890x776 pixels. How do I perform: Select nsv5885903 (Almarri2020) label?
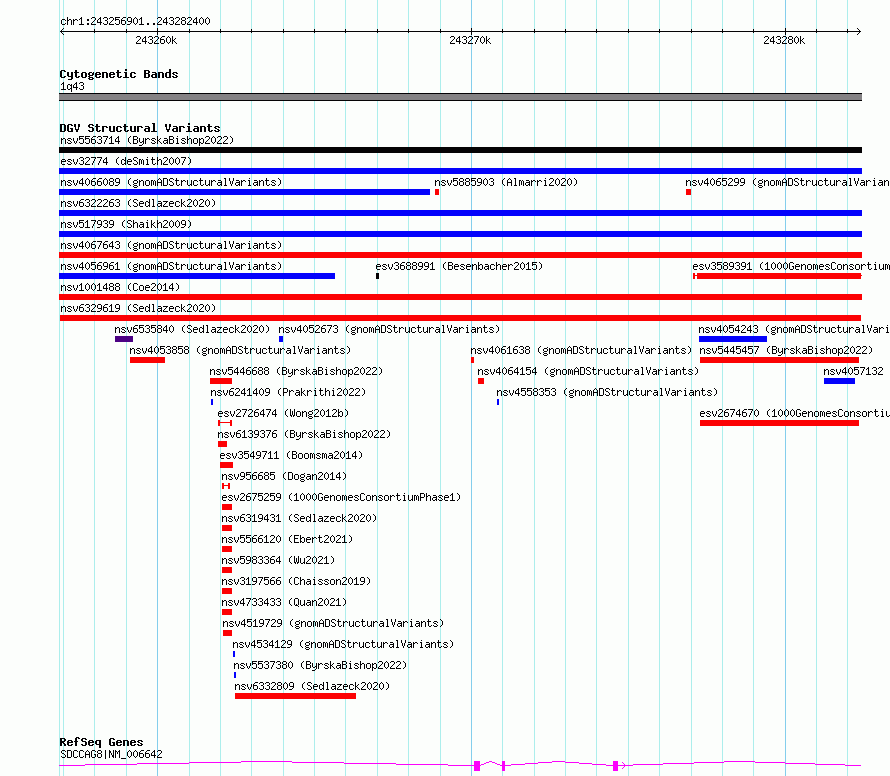click(506, 182)
